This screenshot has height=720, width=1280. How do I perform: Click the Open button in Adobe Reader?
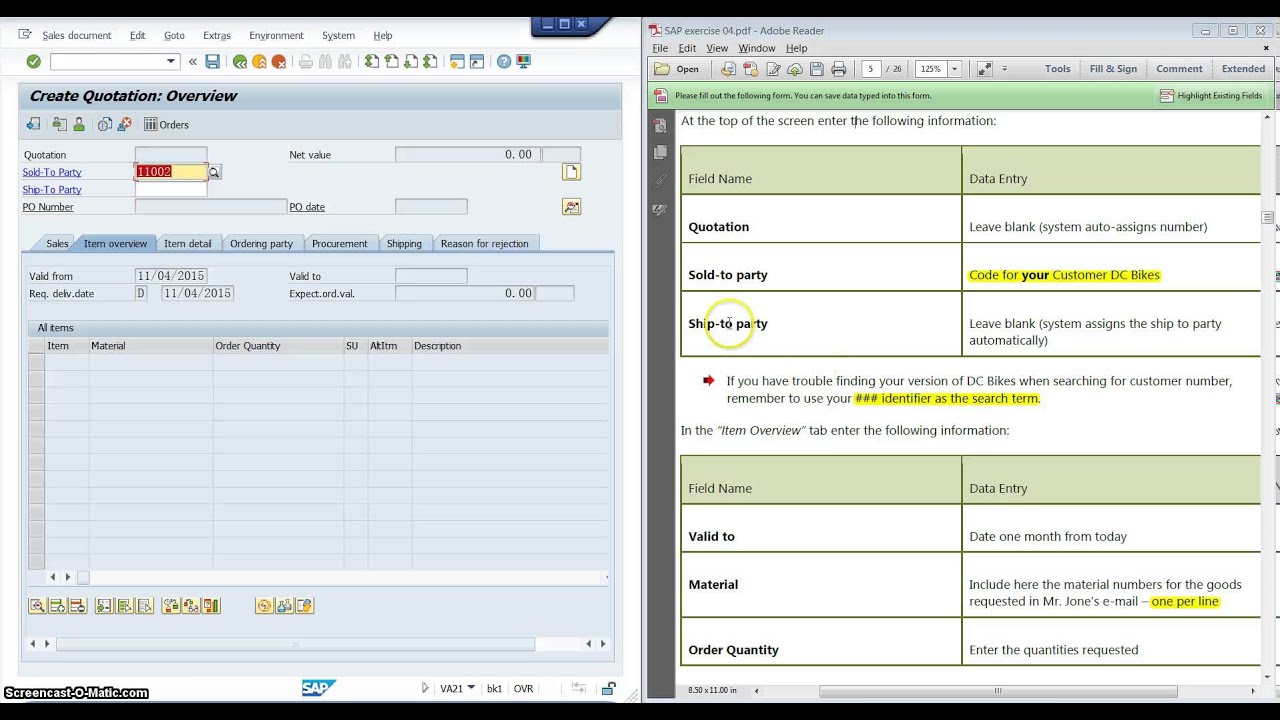678,69
